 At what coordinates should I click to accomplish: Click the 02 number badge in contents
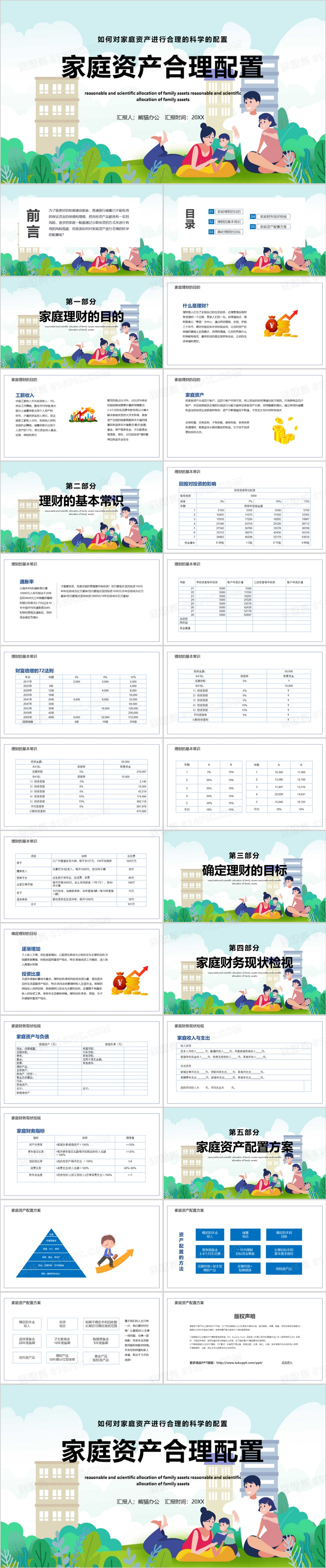click(212, 222)
